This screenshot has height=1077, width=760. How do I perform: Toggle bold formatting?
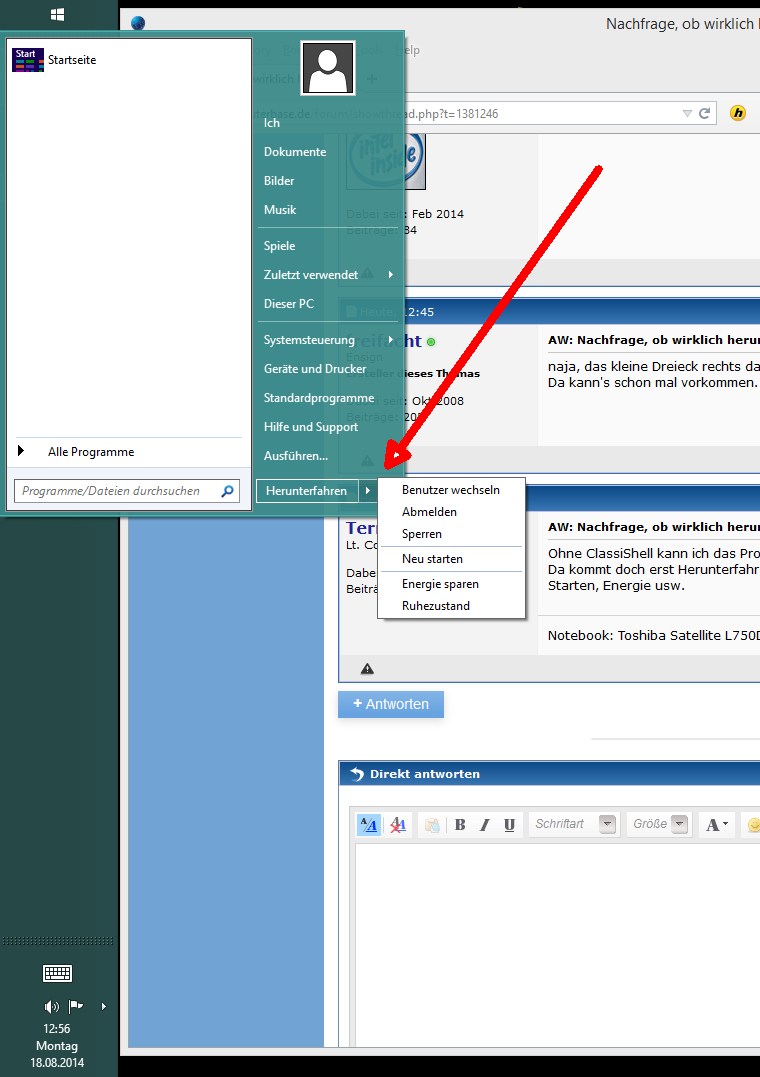pyautogui.click(x=460, y=824)
